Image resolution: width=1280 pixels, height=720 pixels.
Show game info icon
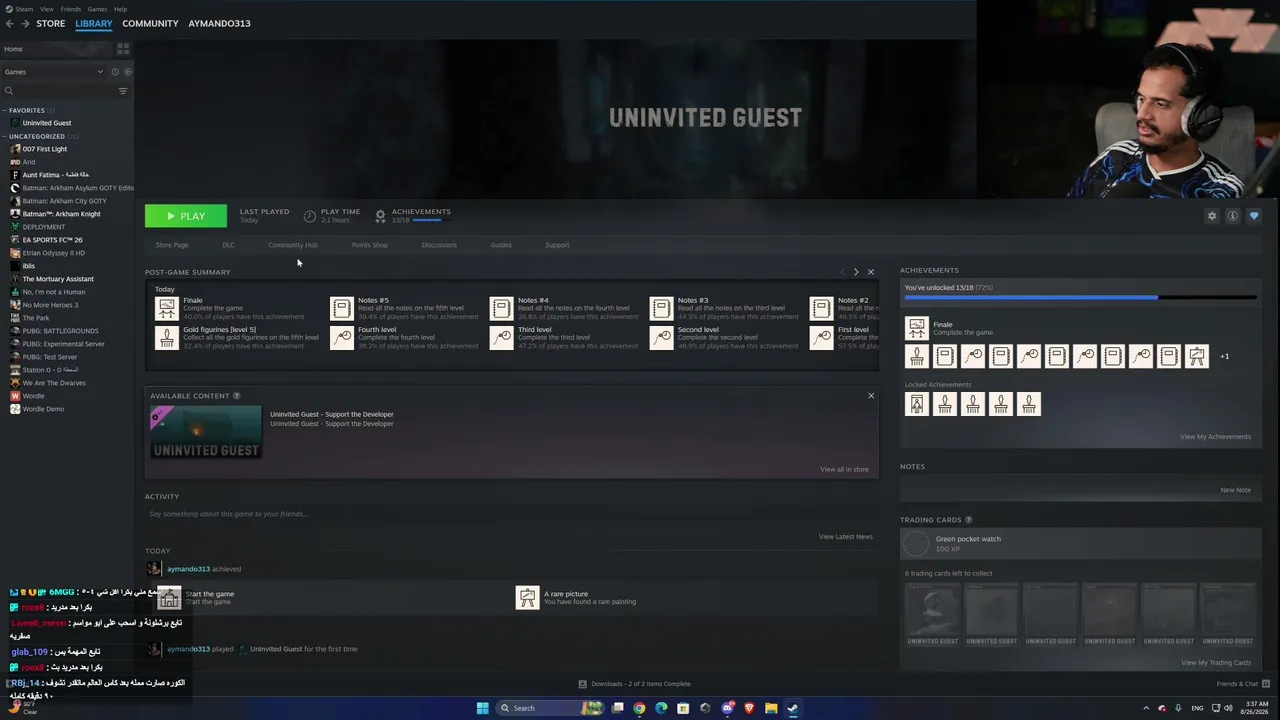1233,216
